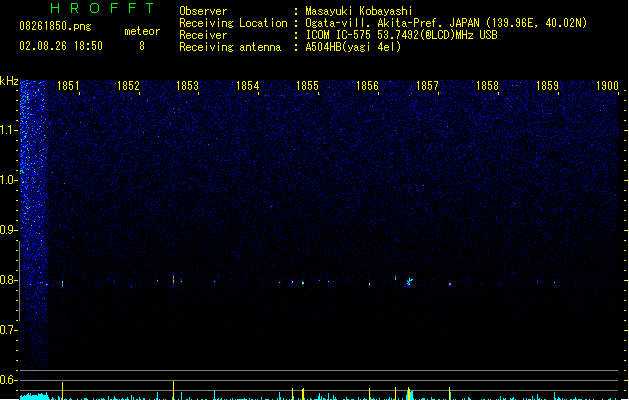Screen dimensions: 629x400
Task: Click the 1.1 kHz axis label
Action: pyautogui.click(x=8, y=130)
